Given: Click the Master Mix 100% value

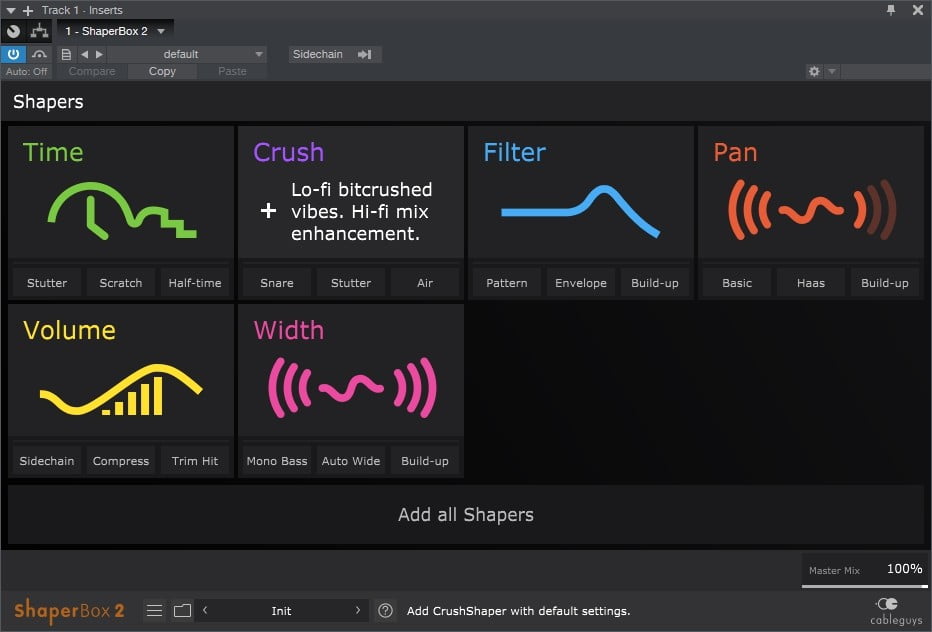Looking at the screenshot, I should pyautogui.click(x=904, y=569).
